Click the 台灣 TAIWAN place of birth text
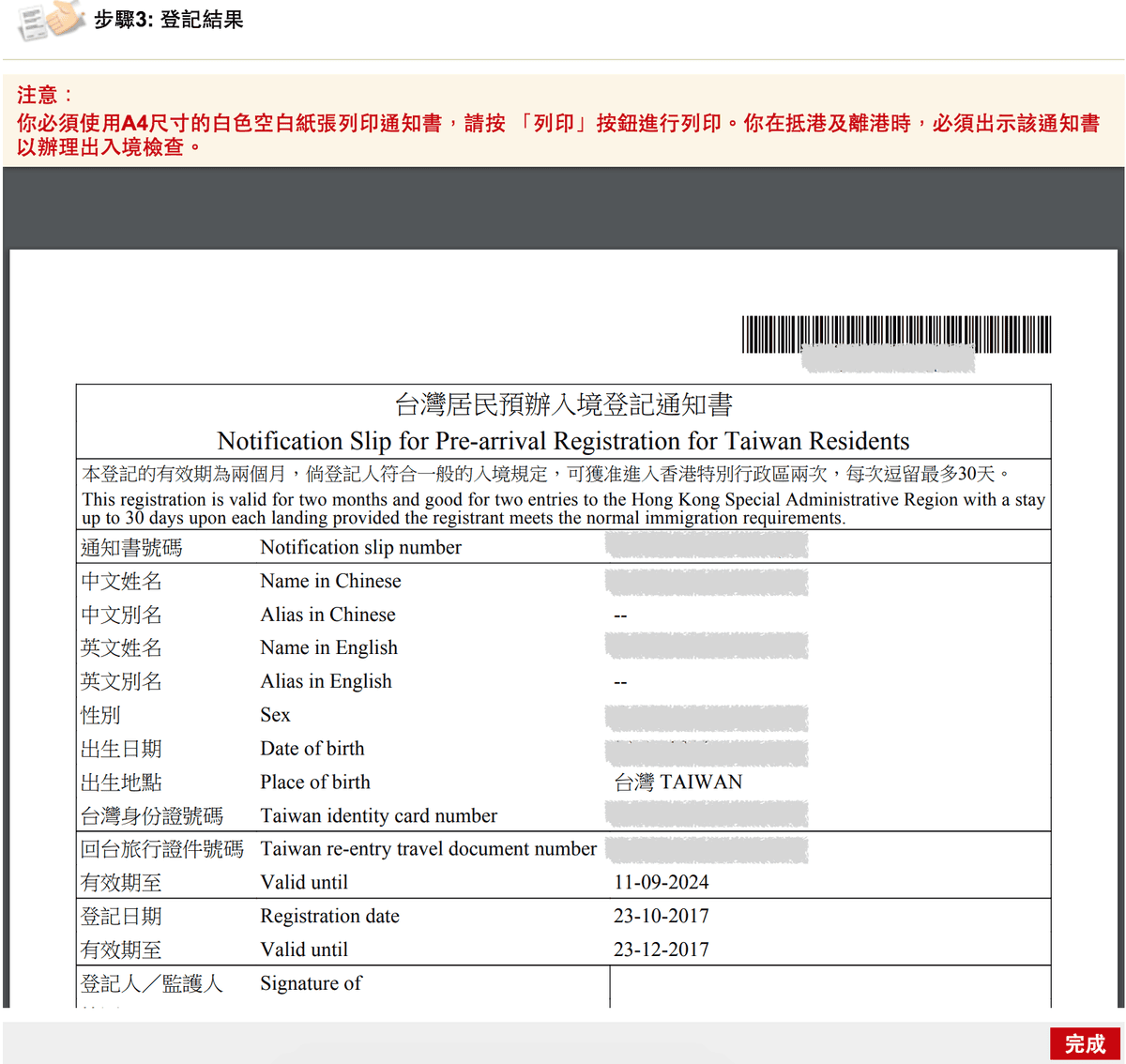This screenshot has width=1126, height=1064. [677, 782]
